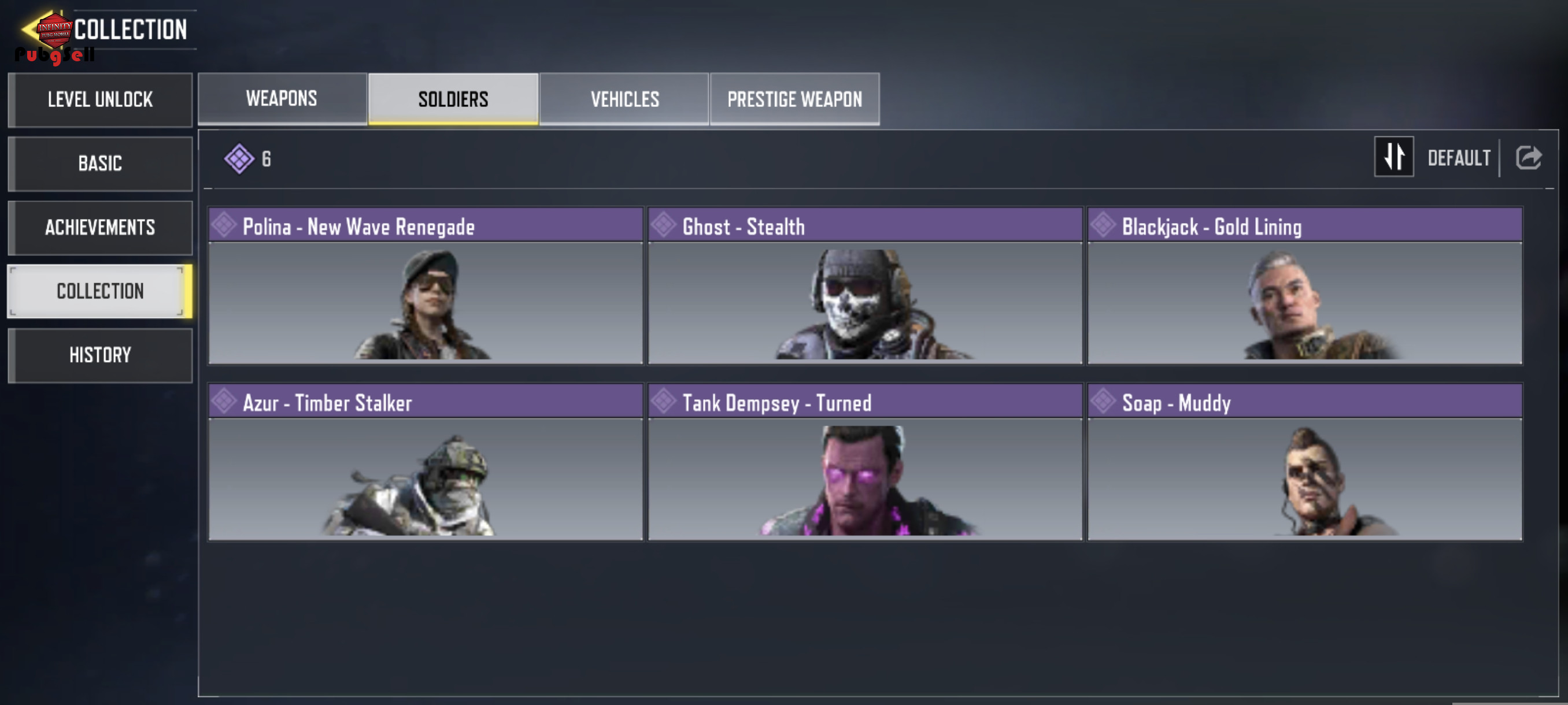Open the Level Unlock section

pos(101,100)
